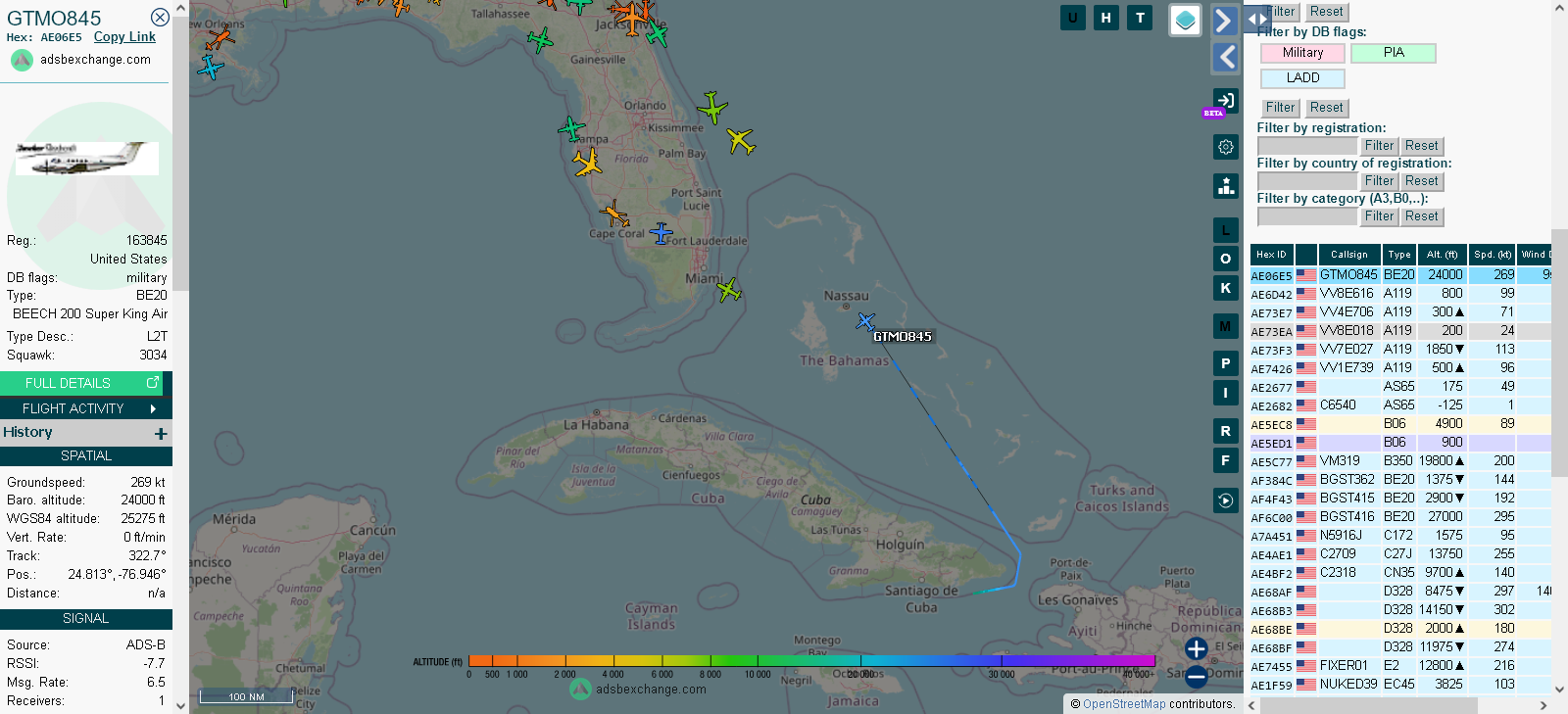Click Filter beside the registration field
Viewport: 1568px width, 714px height.
tap(1379, 146)
